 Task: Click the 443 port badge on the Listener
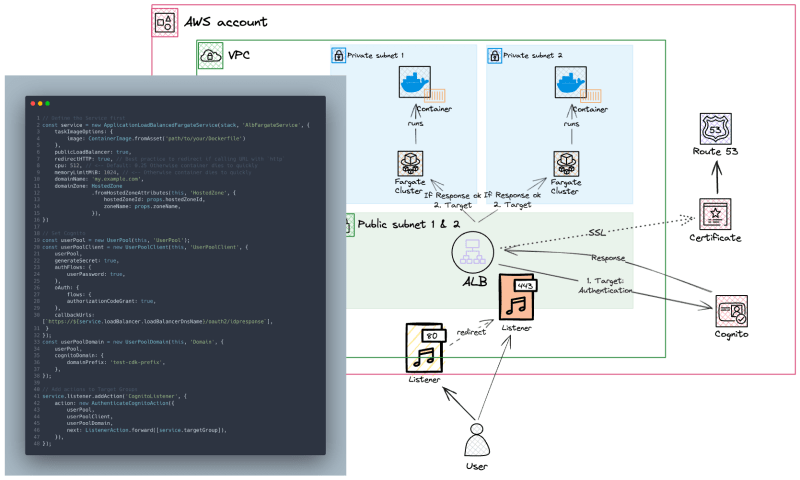(x=524, y=285)
